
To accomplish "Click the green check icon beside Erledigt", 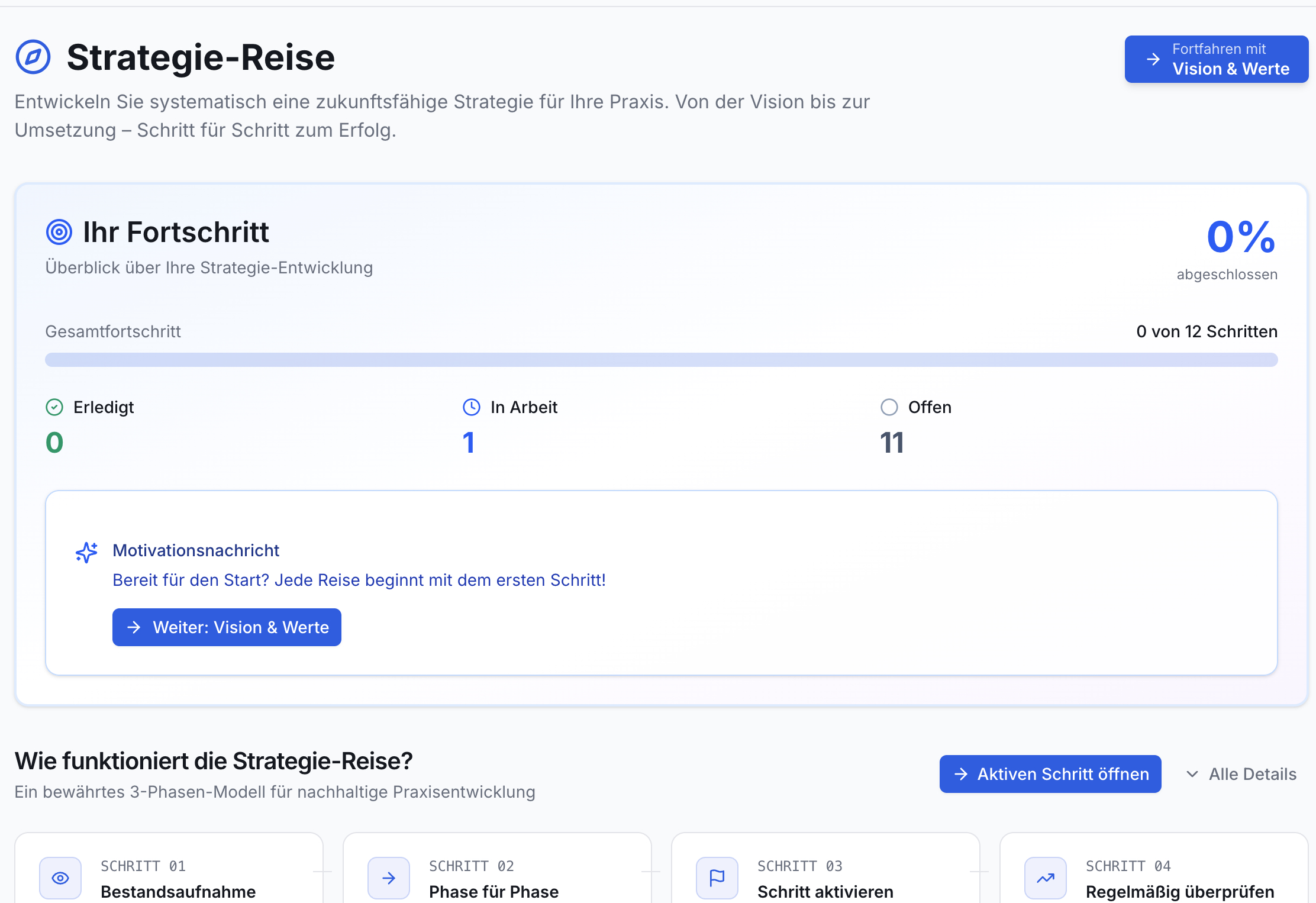I will click(x=54, y=407).
